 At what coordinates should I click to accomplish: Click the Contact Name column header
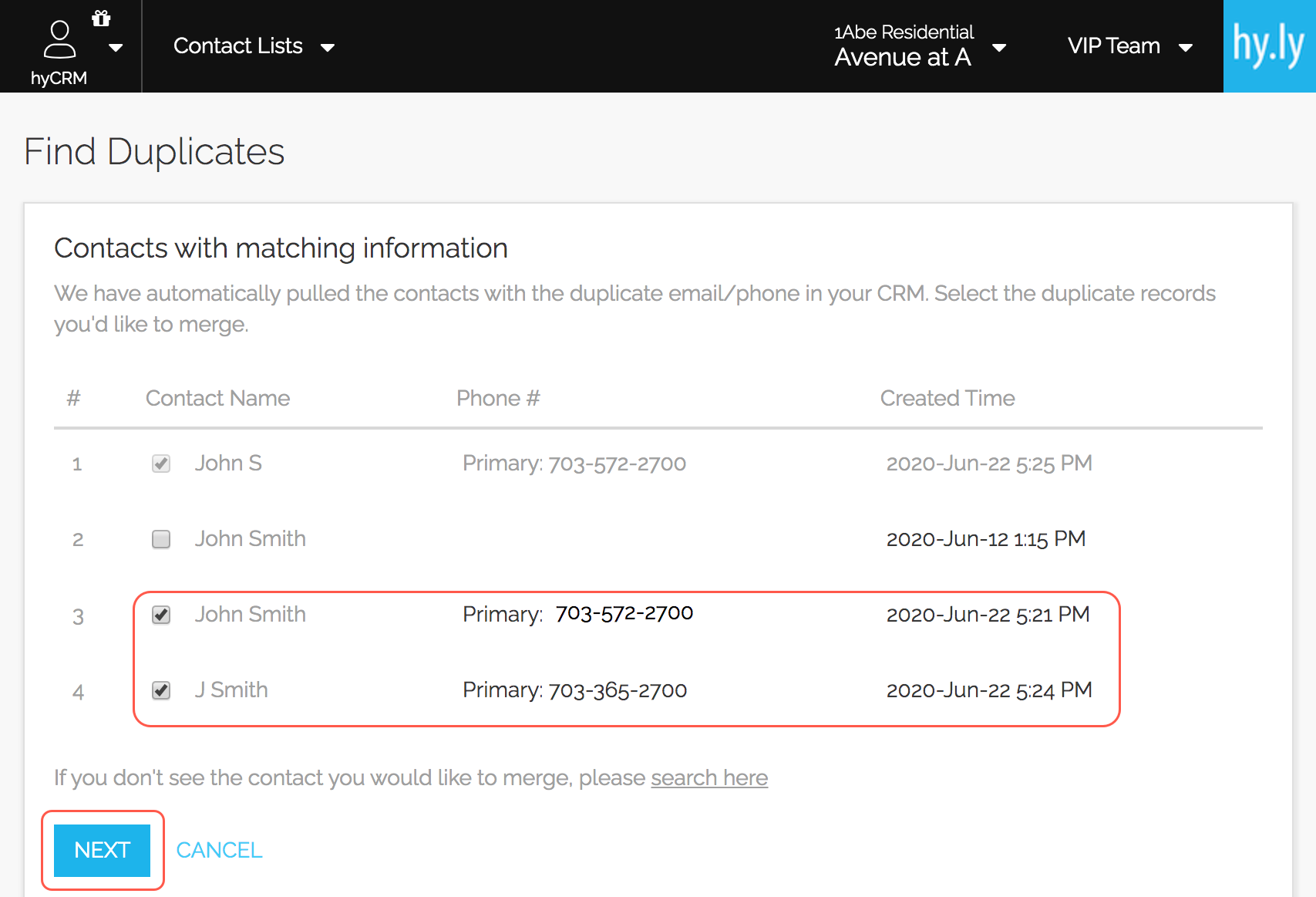click(217, 398)
